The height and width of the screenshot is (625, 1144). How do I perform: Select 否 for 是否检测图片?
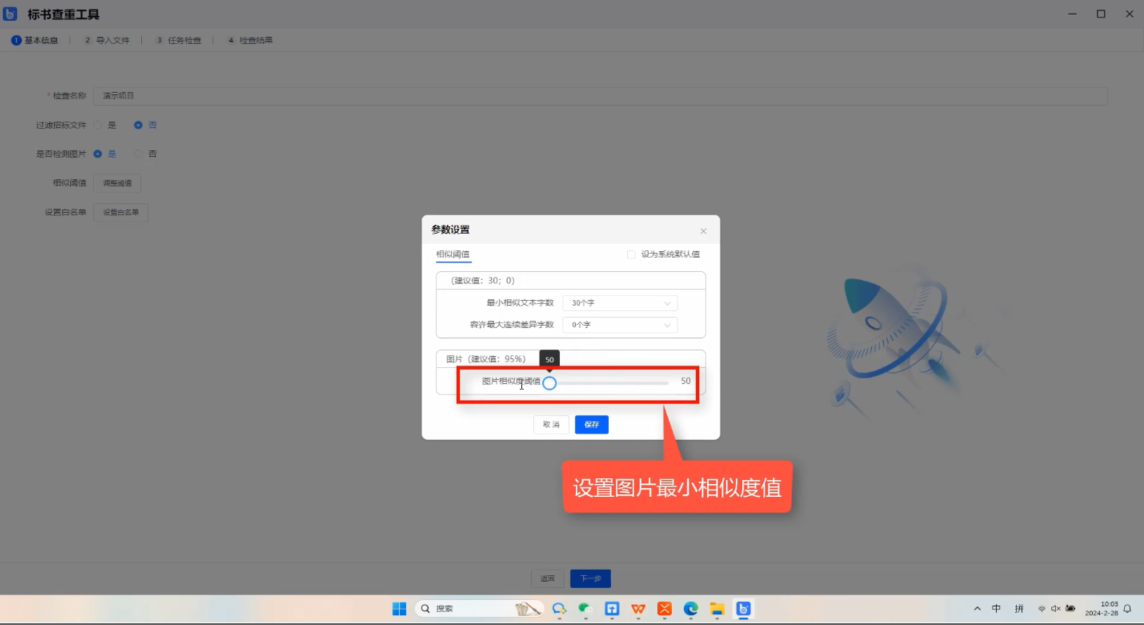coord(138,154)
